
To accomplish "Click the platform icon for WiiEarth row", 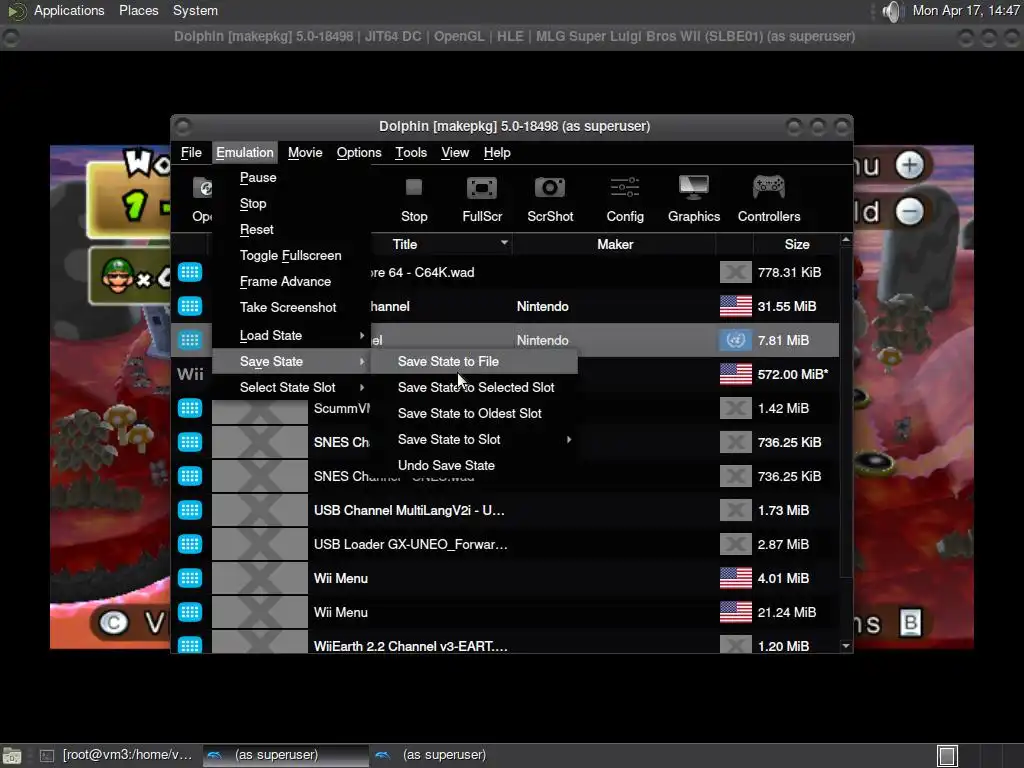I will click(190, 645).
